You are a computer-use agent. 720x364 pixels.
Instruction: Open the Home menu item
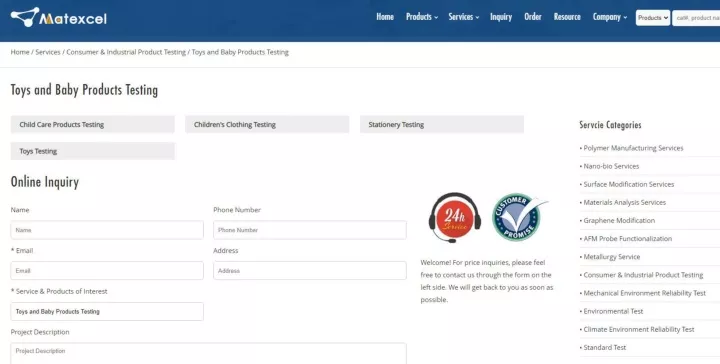[x=385, y=17]
